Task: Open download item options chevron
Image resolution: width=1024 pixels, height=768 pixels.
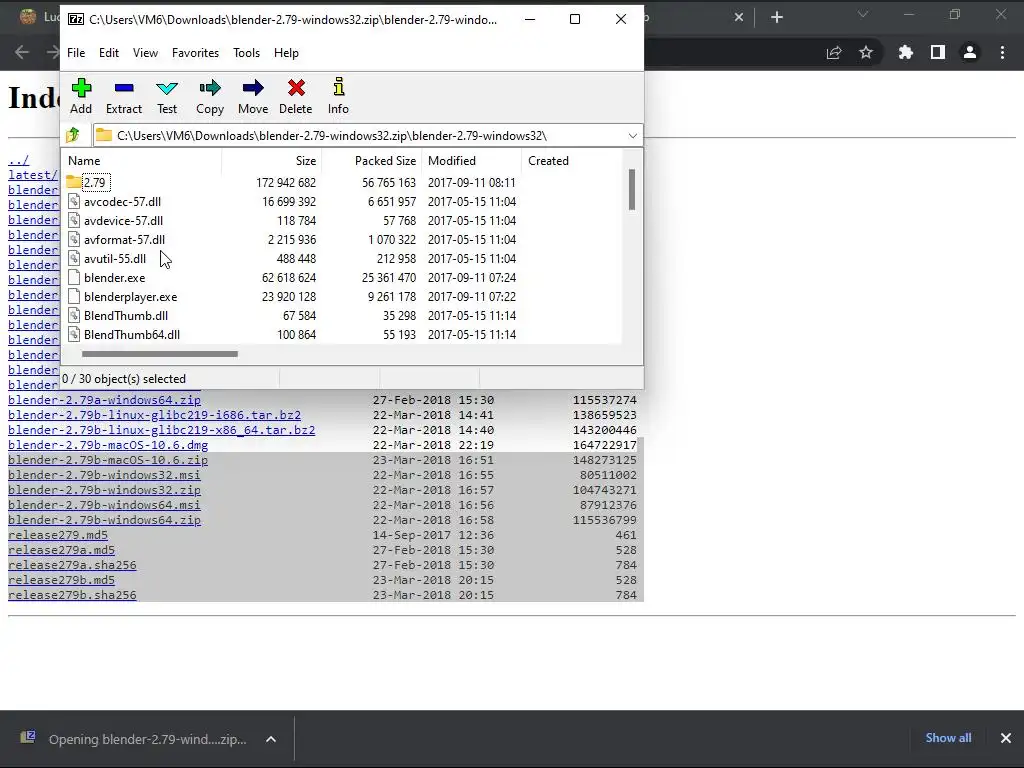Action: [271, 739]
